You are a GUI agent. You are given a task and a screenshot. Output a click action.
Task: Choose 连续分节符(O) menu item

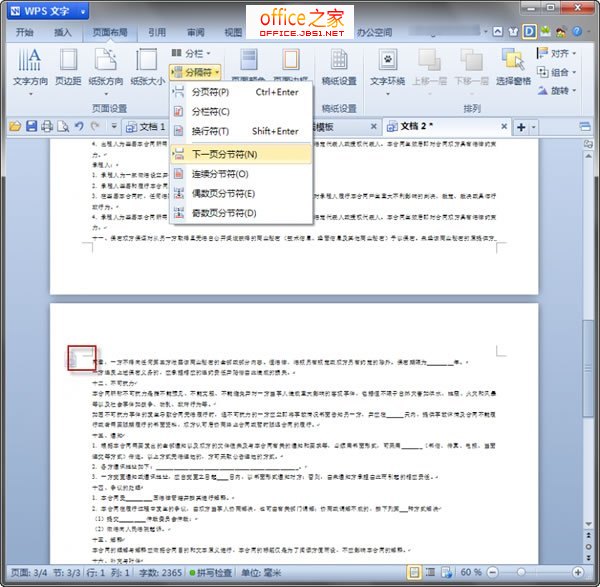(241, 174)
